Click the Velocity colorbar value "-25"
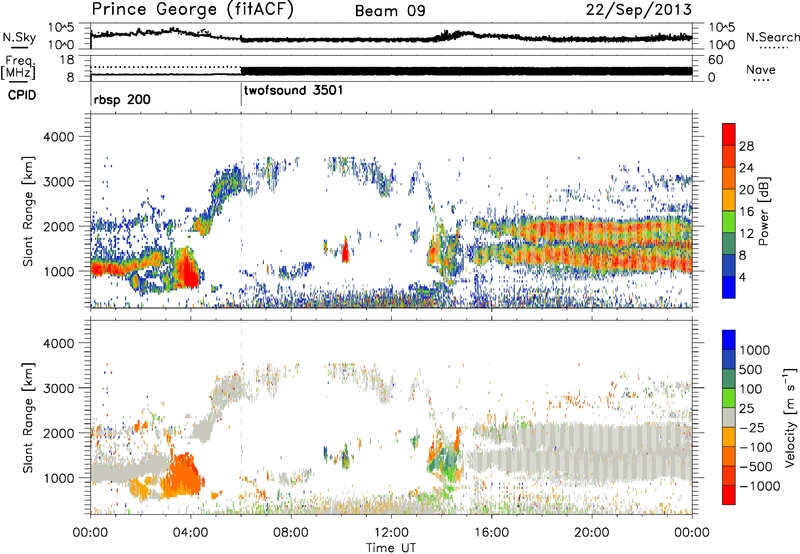The width and height of the screenshot is (800, 554). click(x=753, y=427)
